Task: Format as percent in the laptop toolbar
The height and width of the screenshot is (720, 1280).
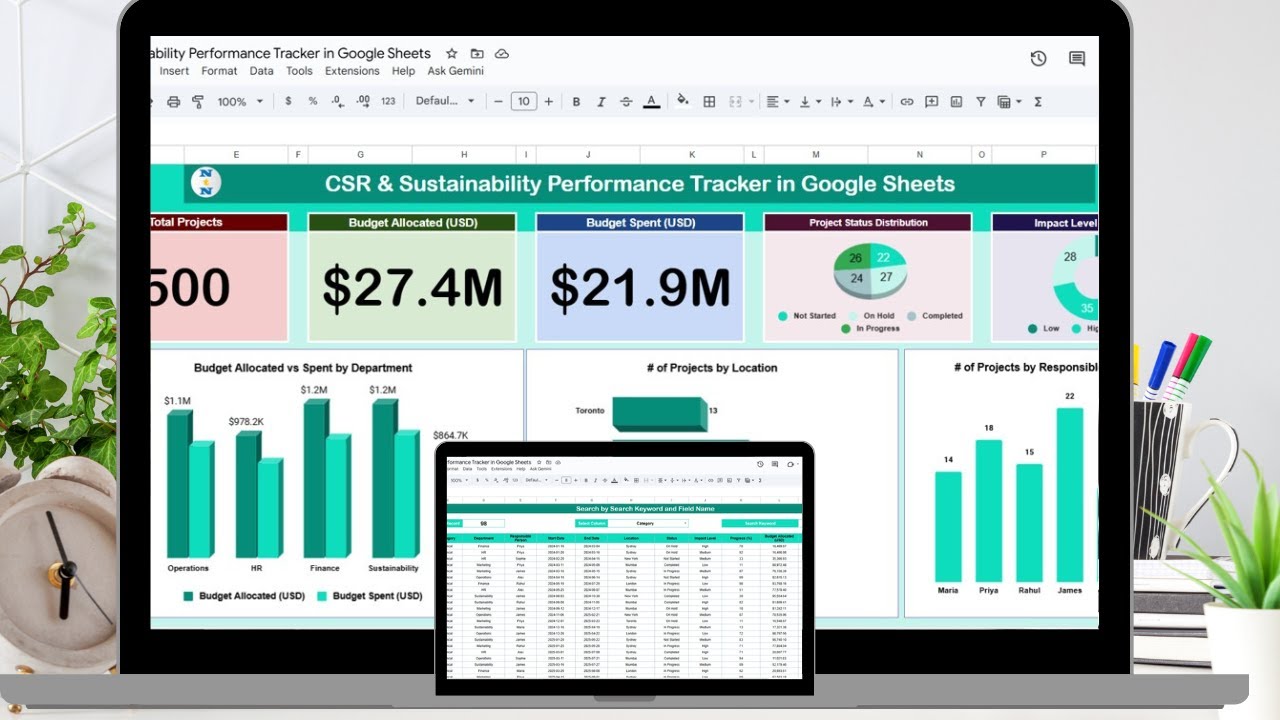Action: [312, 101]
